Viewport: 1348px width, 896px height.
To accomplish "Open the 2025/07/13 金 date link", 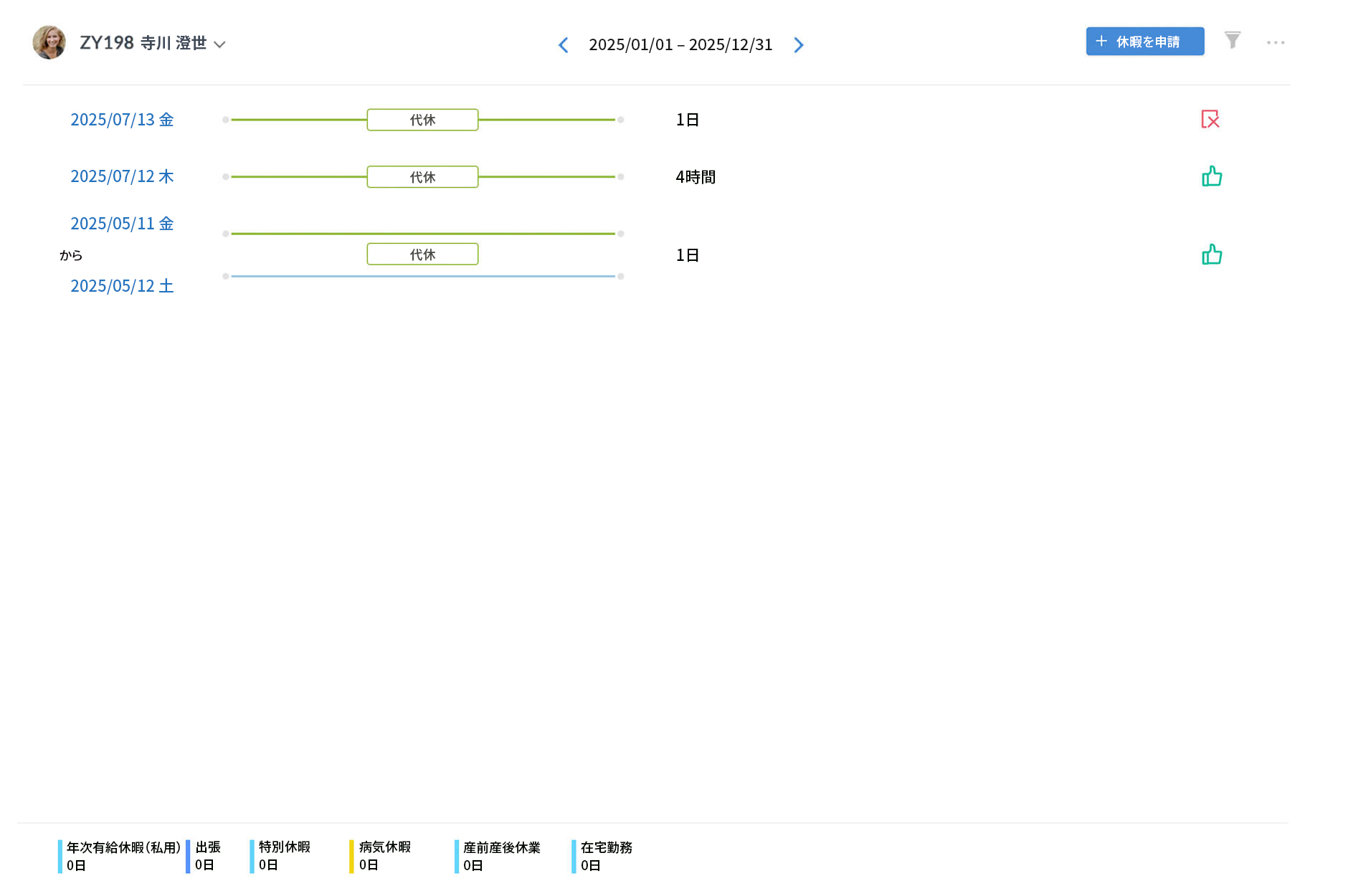I will (122, 120).
